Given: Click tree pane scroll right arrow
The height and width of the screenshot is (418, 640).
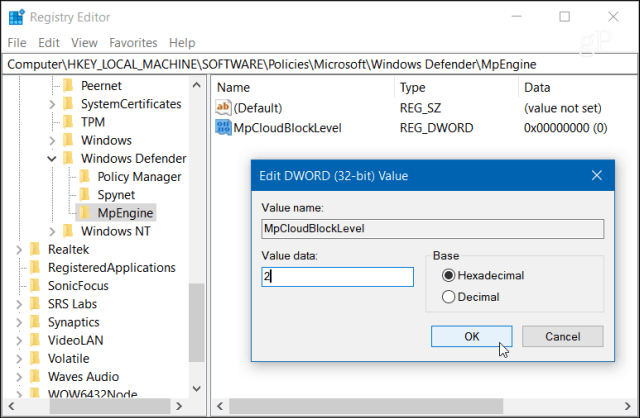Looking at the screenshot, I should pos(179,406).
